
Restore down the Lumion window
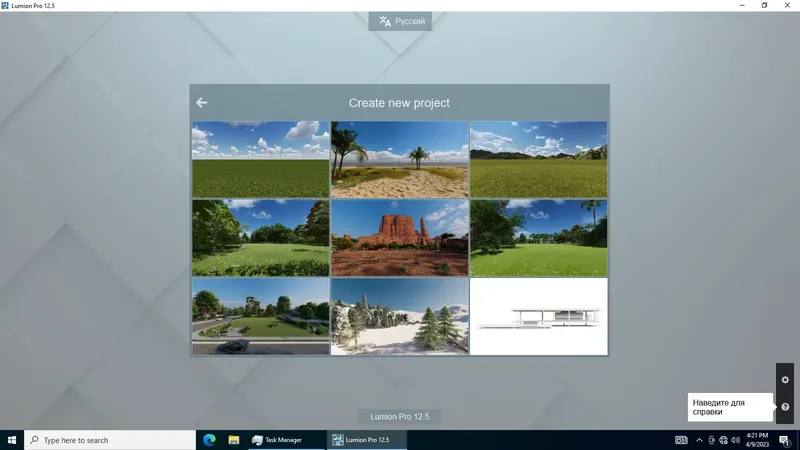click(x=764, y=5)
